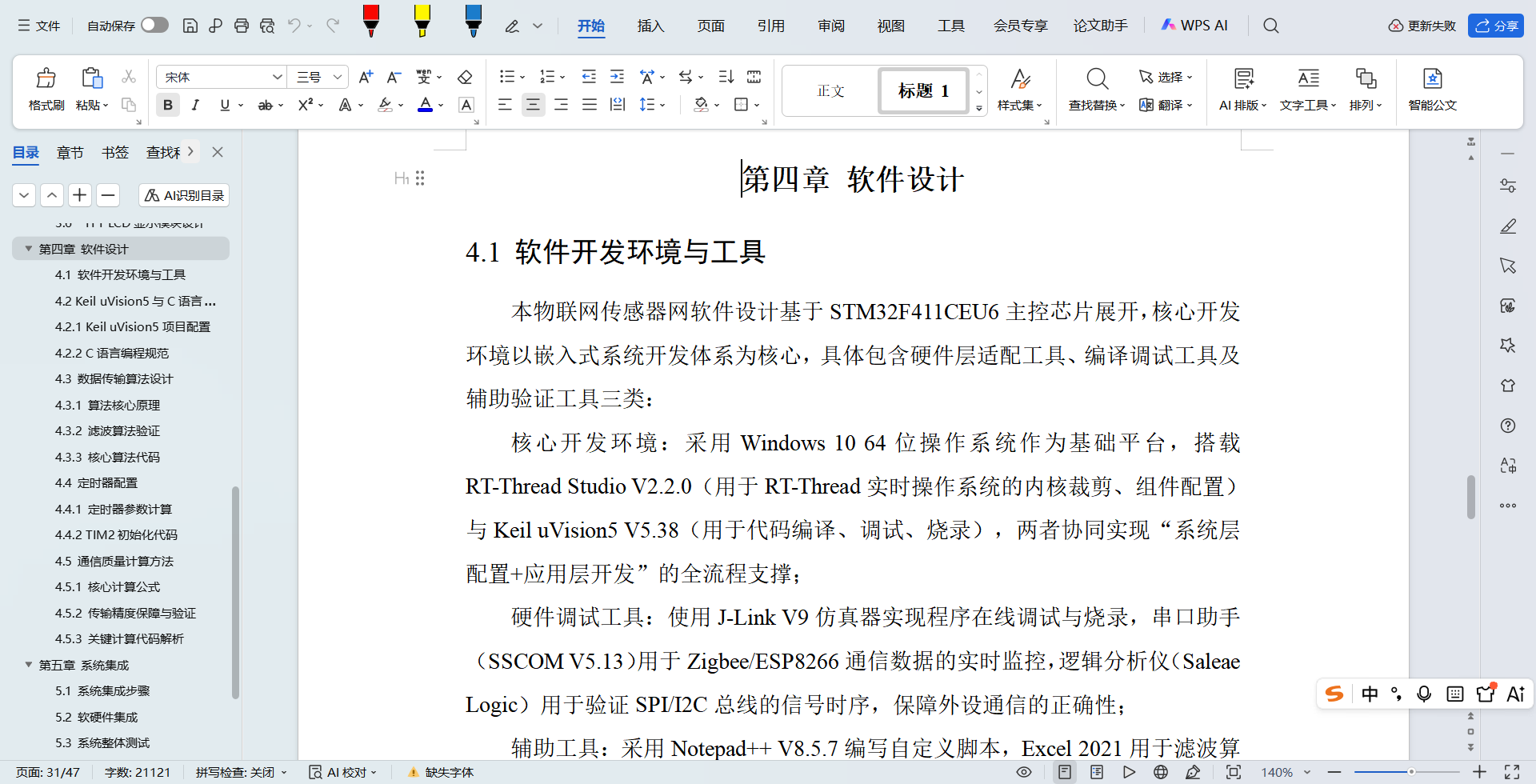Click the Cut scissors icon
Viewport: 1536px width, 784px height.
[x=129, y=77]
